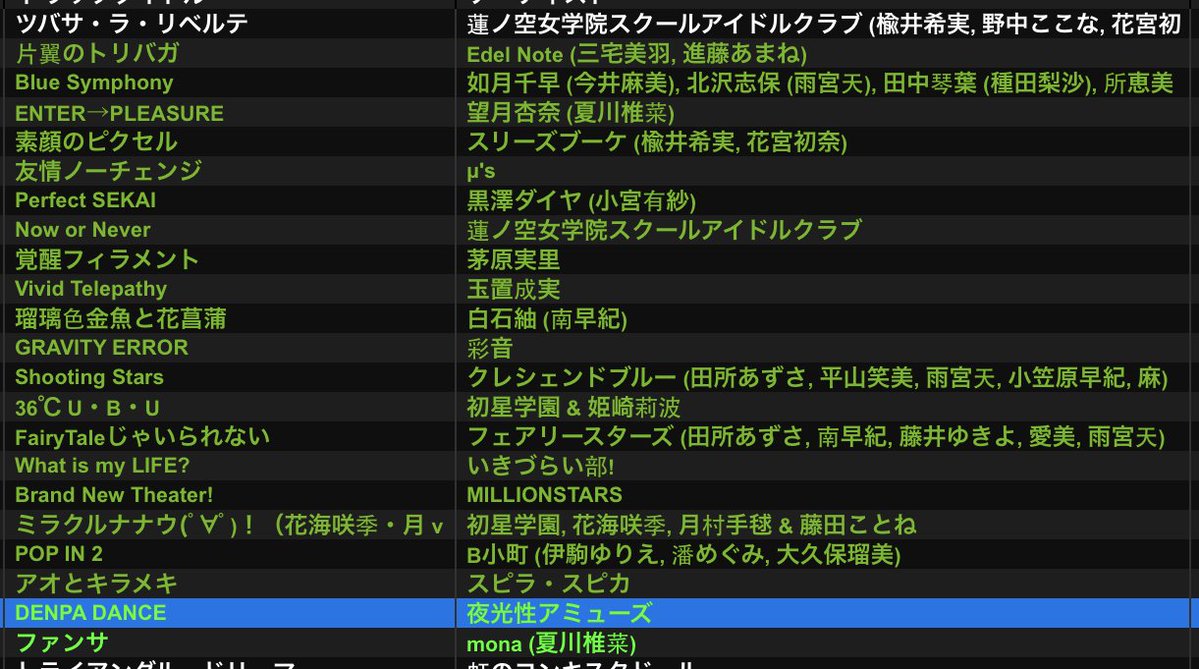This screenshot has width=1199, height=669.
Task: Click the フェアリースターズ artist cell
Action: pyautogui.click(x=816, y=437)
